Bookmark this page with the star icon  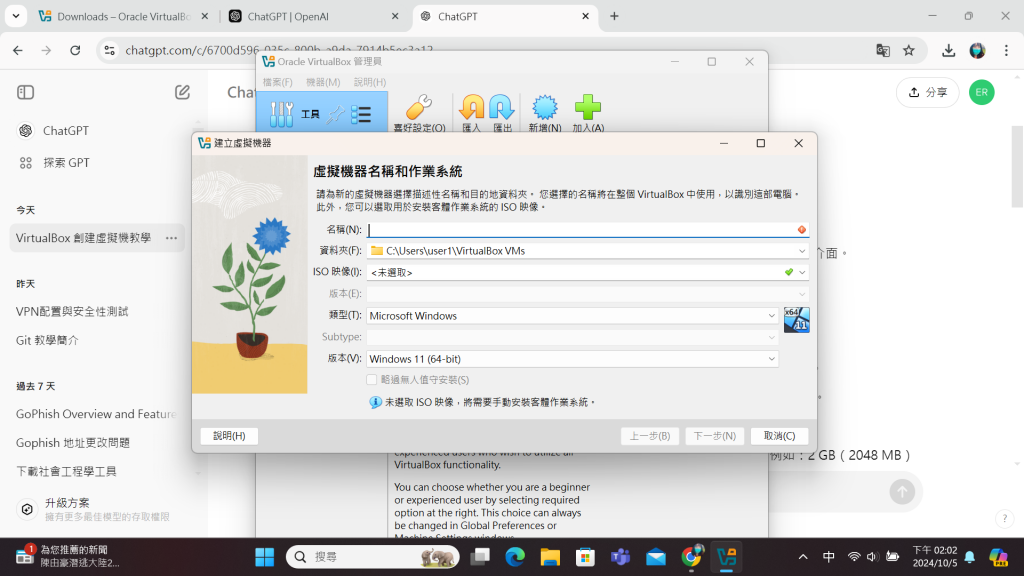click(x=909, y=50)
